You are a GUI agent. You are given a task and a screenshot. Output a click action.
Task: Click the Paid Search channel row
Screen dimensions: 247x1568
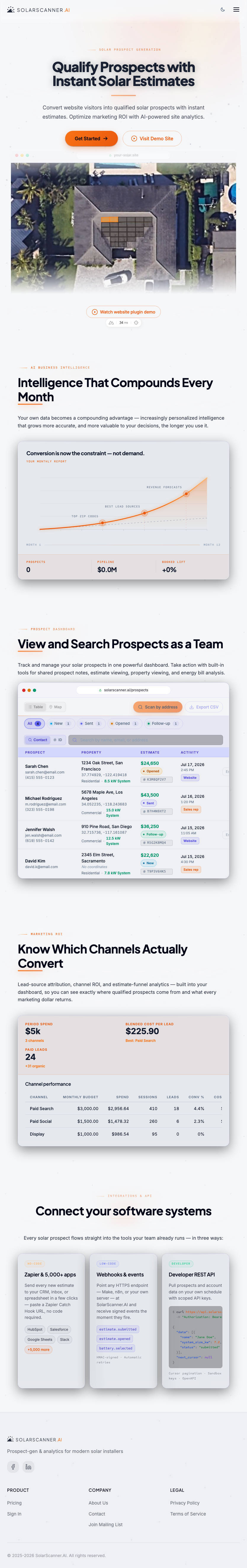(x=123, y=1108)
